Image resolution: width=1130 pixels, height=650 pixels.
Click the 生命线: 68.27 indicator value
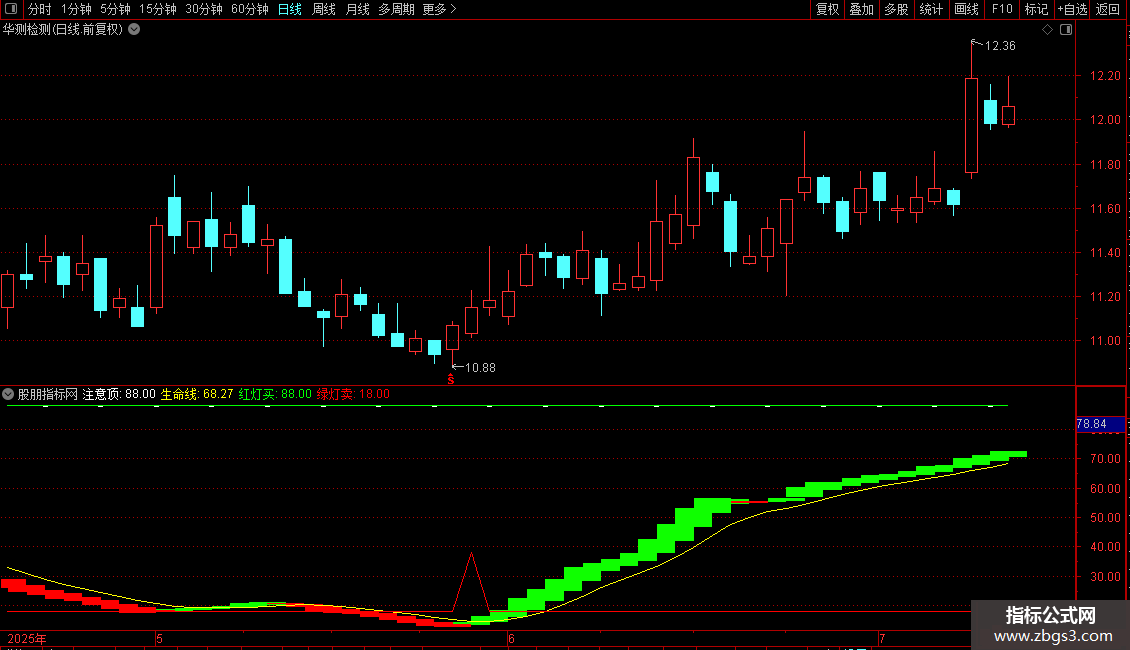197,394
